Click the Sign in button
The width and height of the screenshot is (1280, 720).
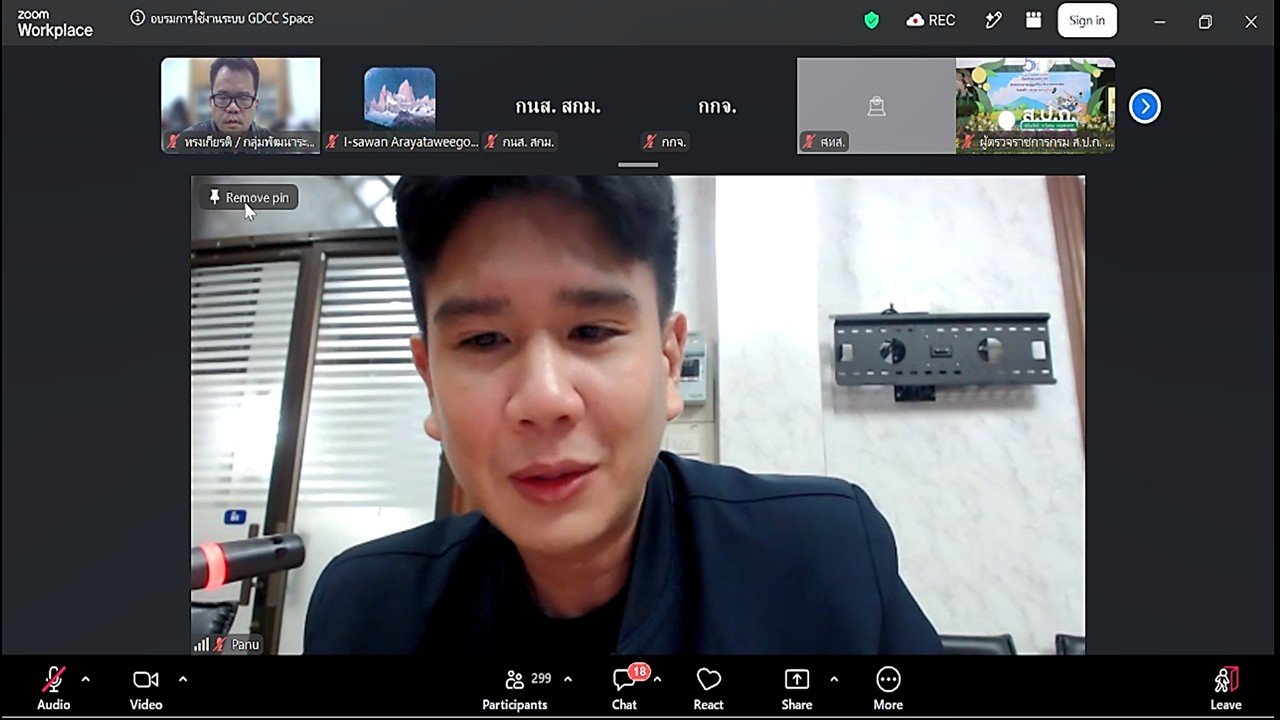coord(1087,20)
